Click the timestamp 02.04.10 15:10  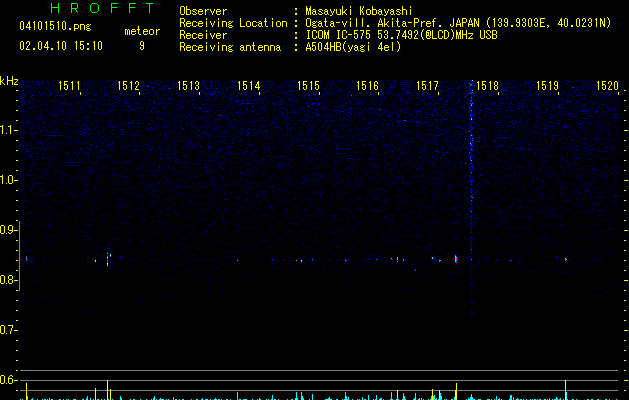coord(61,46)
